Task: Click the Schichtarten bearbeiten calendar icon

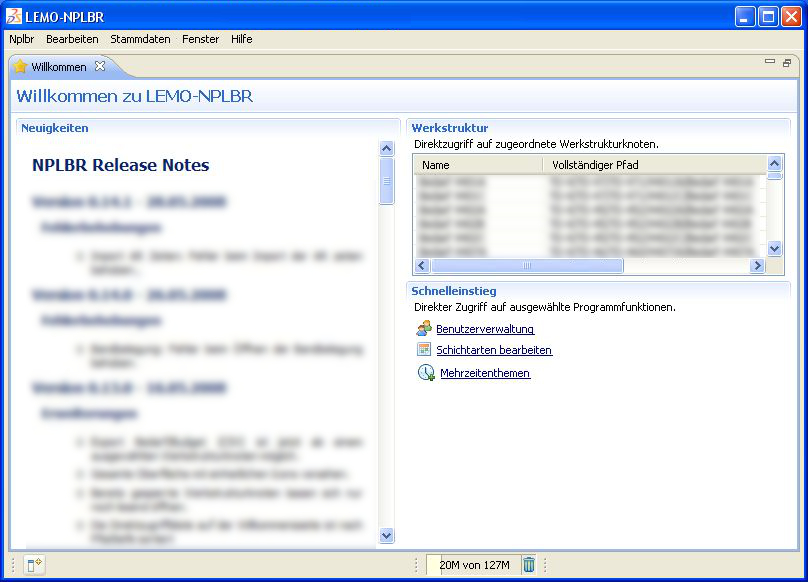Action: point(424,350)
